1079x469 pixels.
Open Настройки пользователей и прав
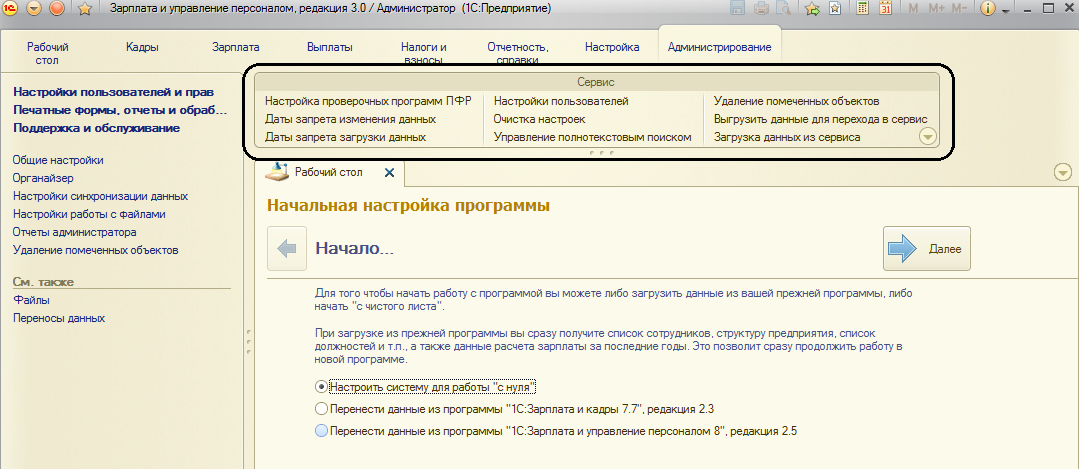point(114,92)
